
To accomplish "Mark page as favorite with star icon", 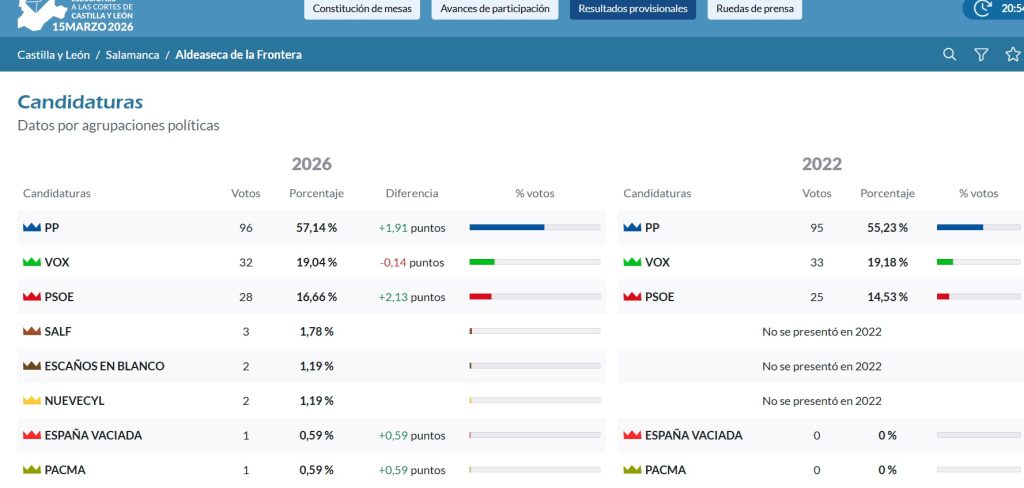I will [x=1013, y=54].
